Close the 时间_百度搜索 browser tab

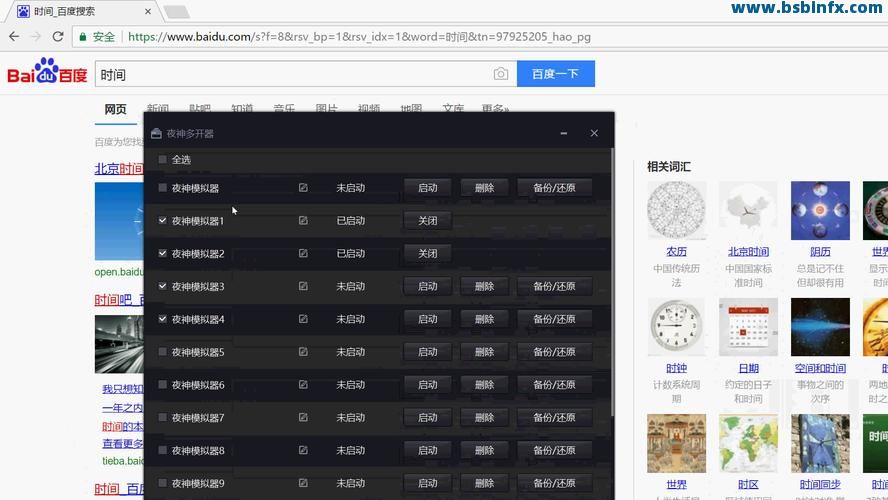[x=148, y=11]
